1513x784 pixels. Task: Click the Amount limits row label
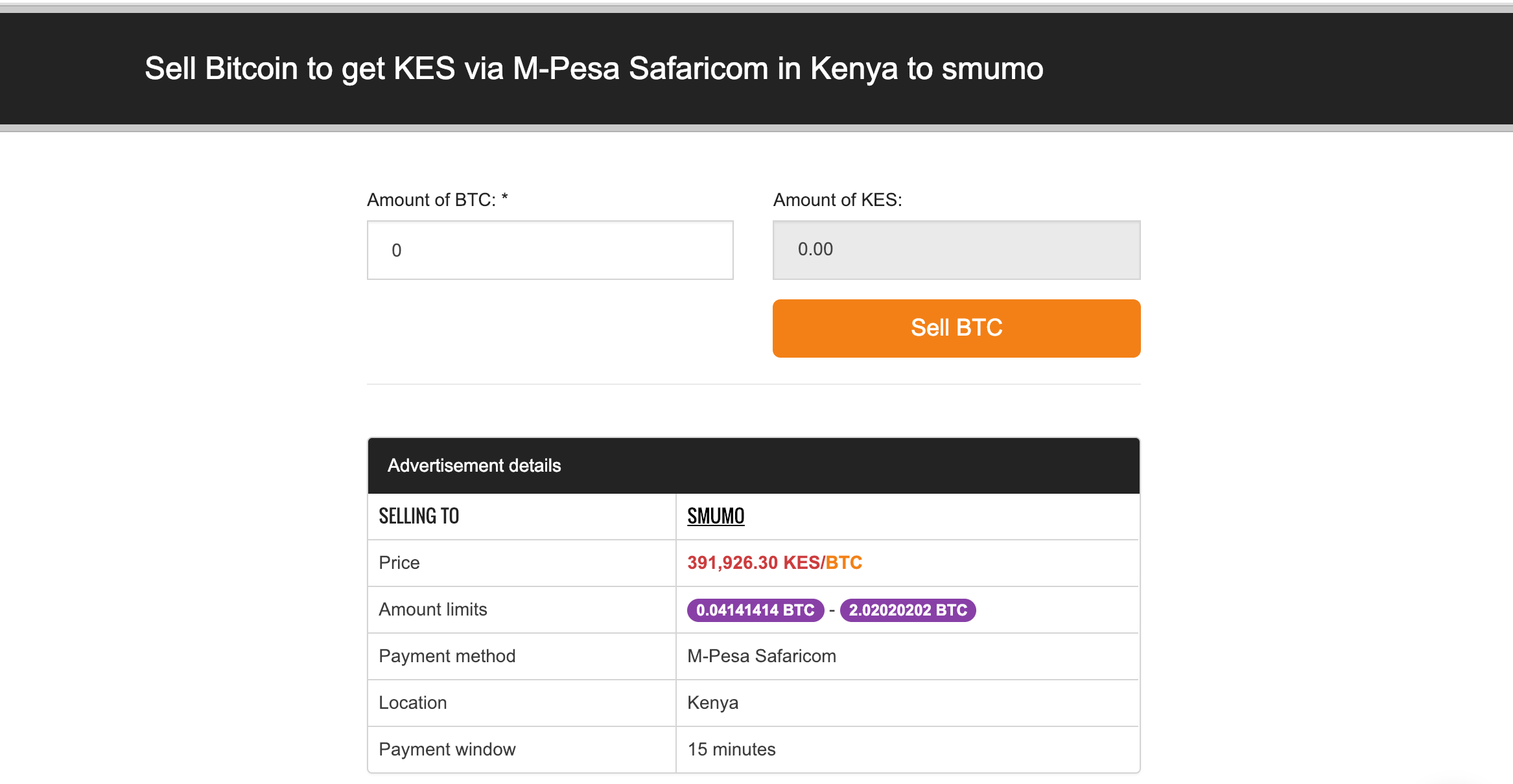(433, 610)
